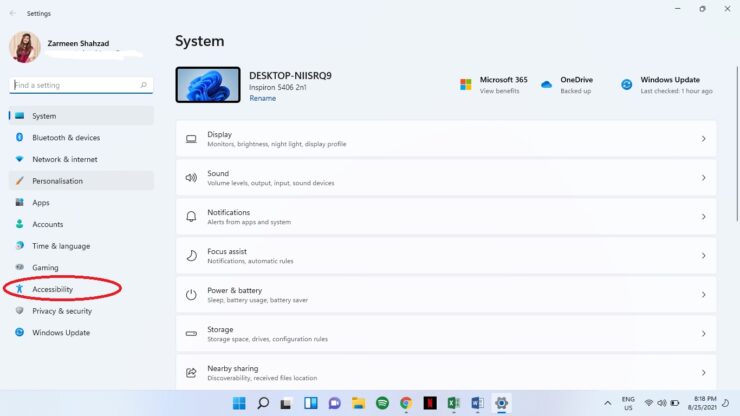Screen dimensions: 740x416
Task: Open Netflix from the taskbar
Action: (430, 403)
